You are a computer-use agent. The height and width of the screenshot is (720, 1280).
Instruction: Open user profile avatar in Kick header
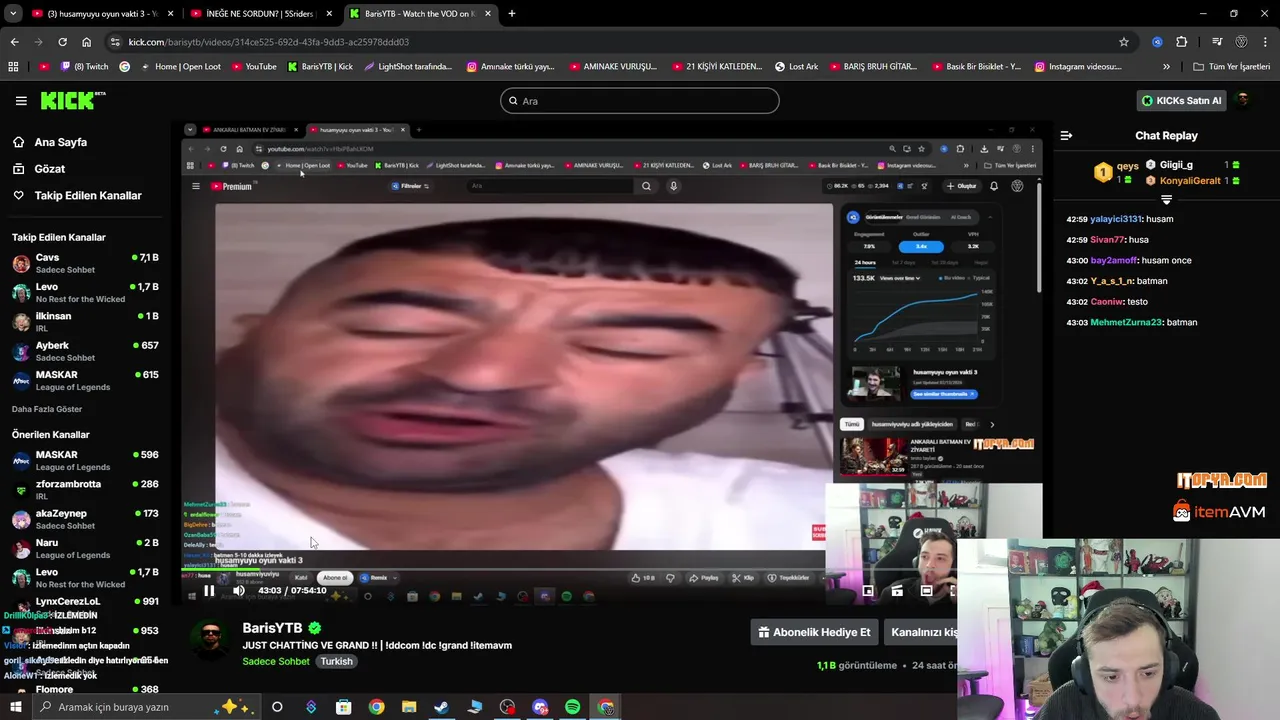[x=1243, y=100]
